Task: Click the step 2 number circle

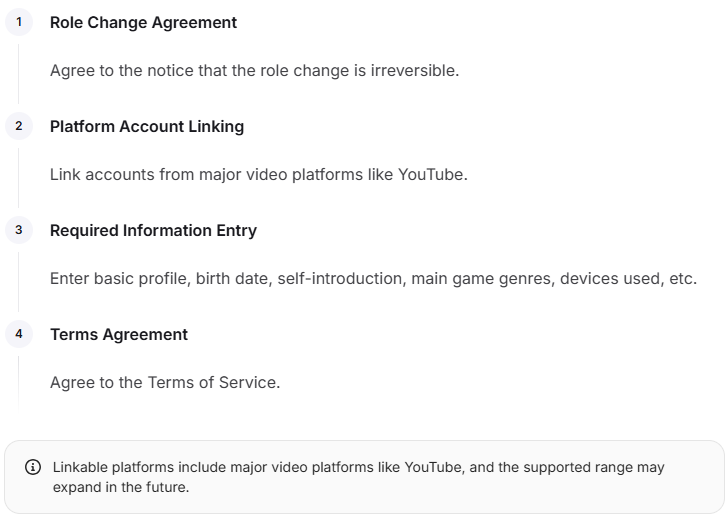Action: point(19,126)
